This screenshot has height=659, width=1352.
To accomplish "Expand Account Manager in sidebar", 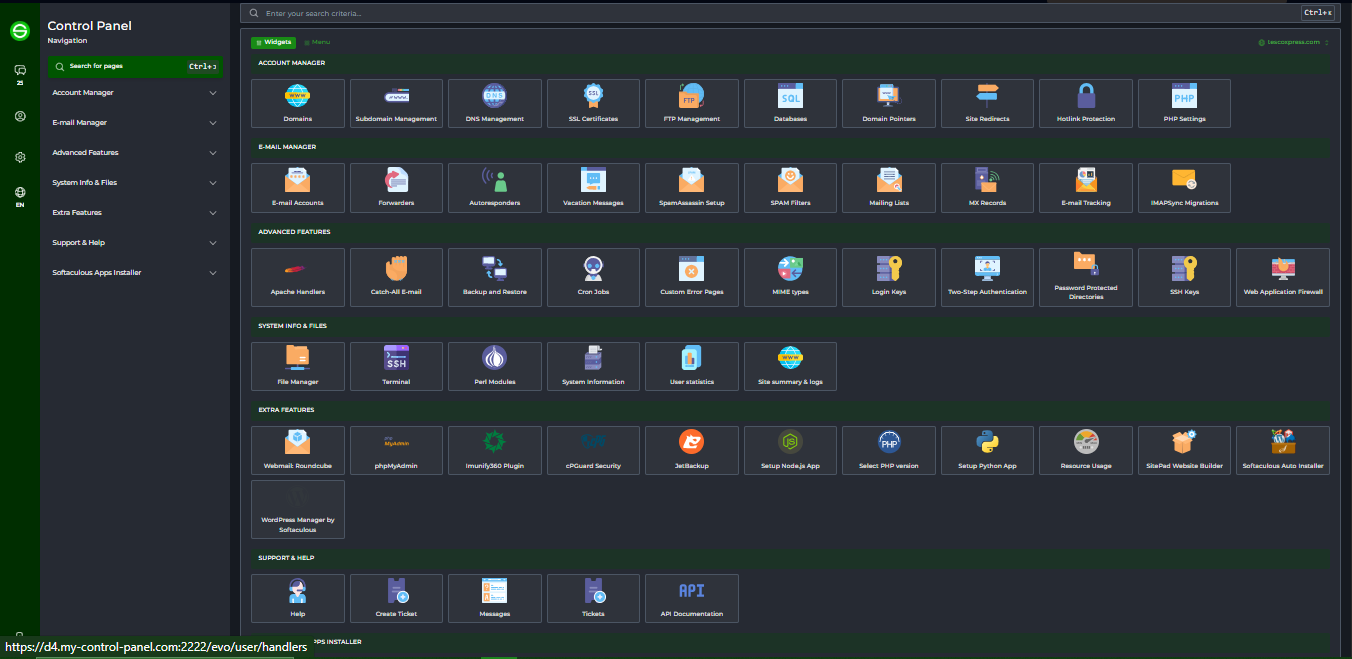I will [134, 93].
